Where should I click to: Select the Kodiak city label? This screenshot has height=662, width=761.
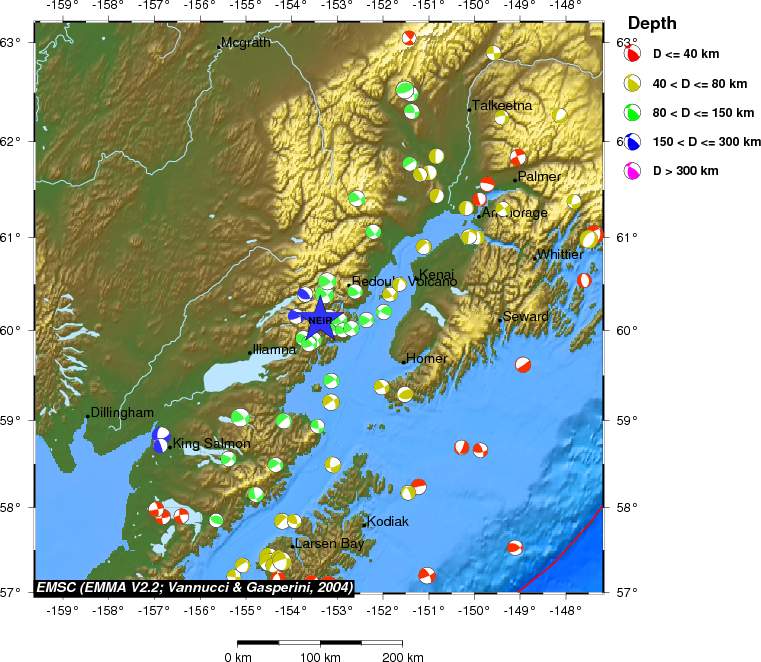(x=387, y=522)
